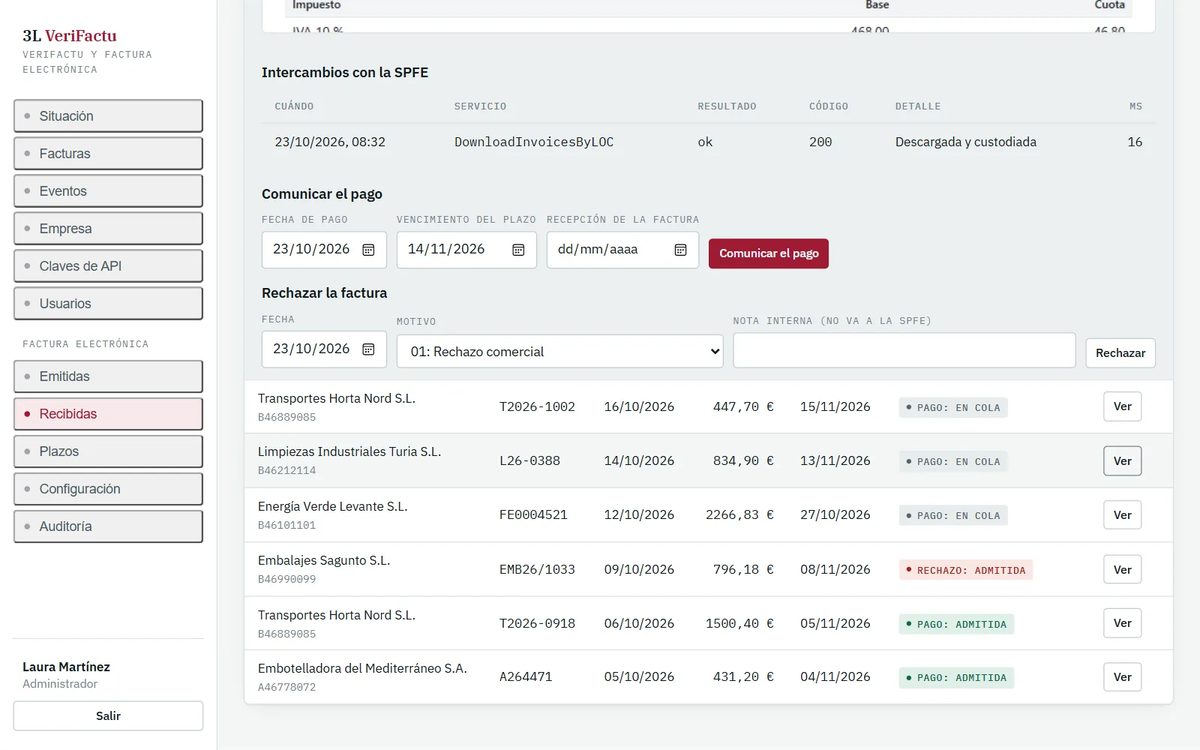This screenshot has height=750, width=1200.
Task: Focus the Recepción de la factura field
Action: pyautogui.click(x=622, y=250)
